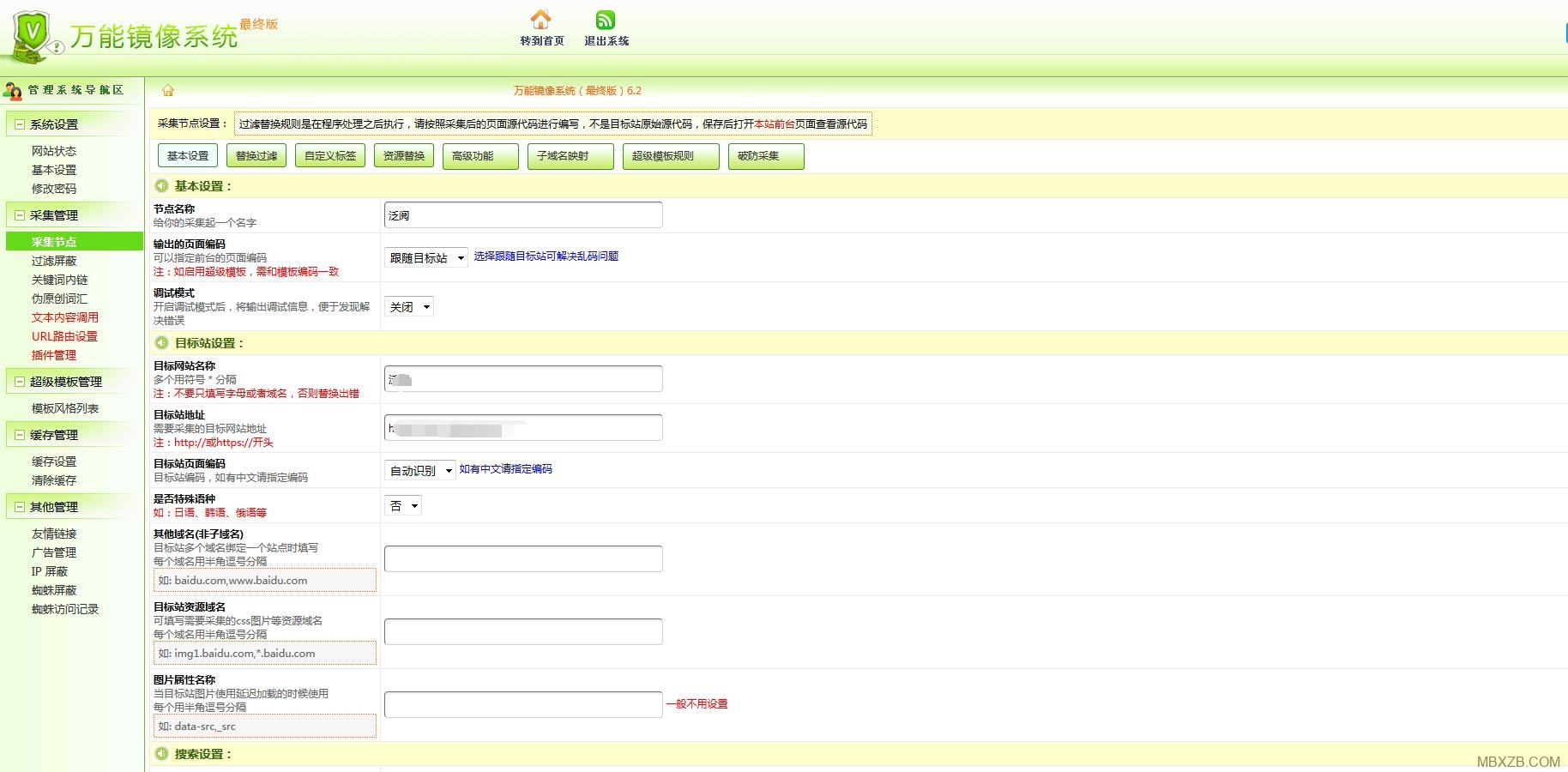1568x772 pixels.
Task: Collapse the 采集管理 sidebar section
Action: coord(19,215)
